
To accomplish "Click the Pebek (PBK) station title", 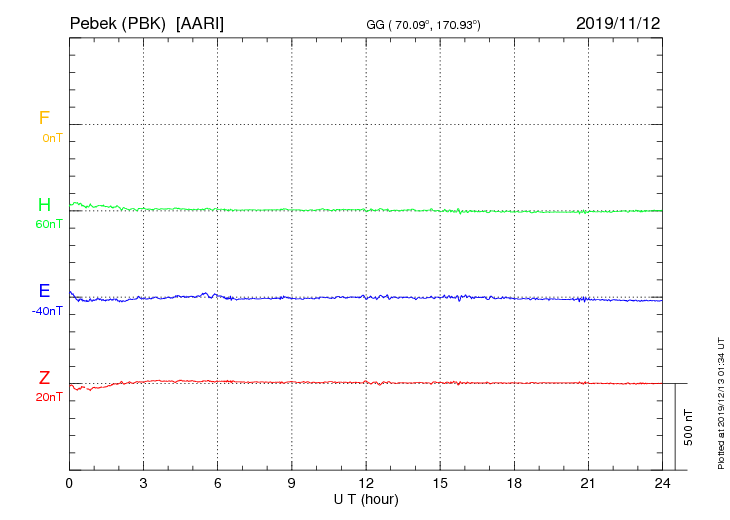I will (117, 24).
